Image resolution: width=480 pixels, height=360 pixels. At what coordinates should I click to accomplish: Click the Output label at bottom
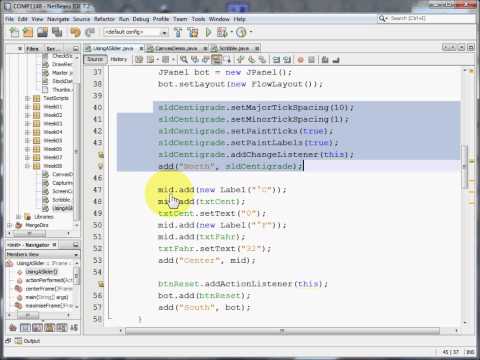click(32, 341)
